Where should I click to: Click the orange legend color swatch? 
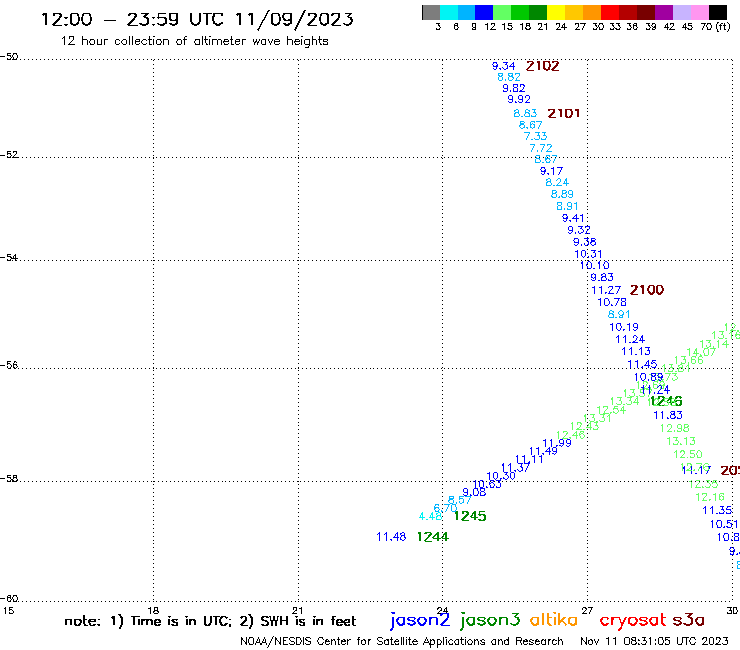pyautogui.click(x=592, y=12)
